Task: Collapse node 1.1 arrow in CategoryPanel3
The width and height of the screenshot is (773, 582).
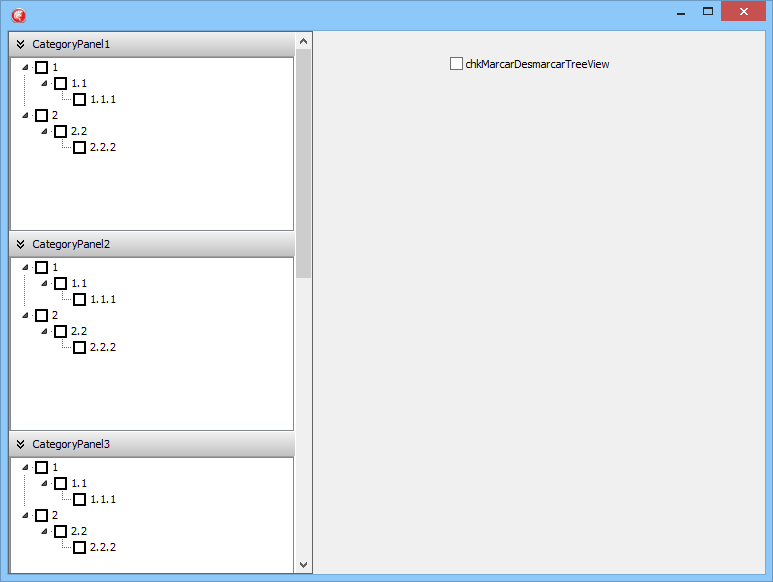Action: coord(44,483)
